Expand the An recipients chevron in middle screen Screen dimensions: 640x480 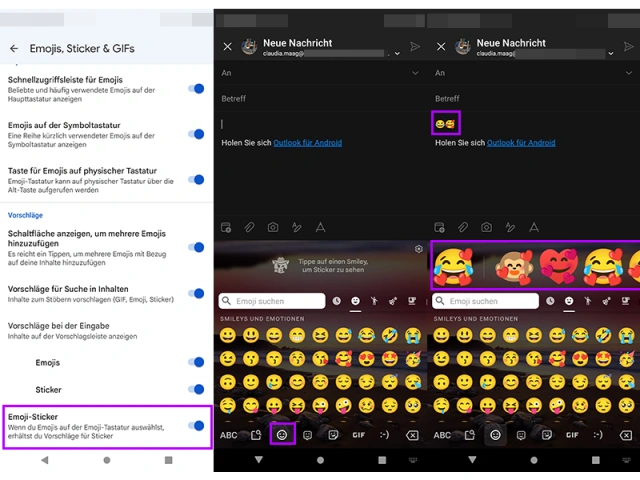[415, 73]
